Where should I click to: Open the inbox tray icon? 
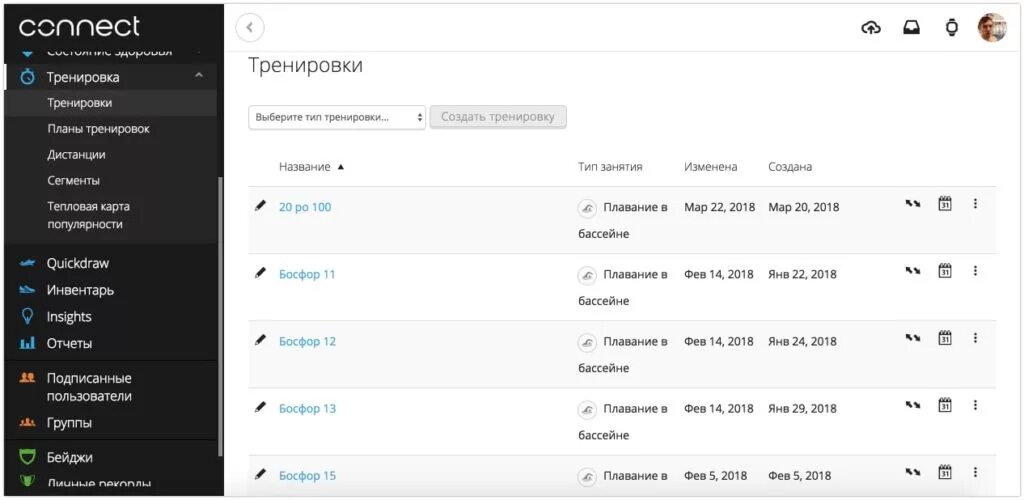pos(911,28)
